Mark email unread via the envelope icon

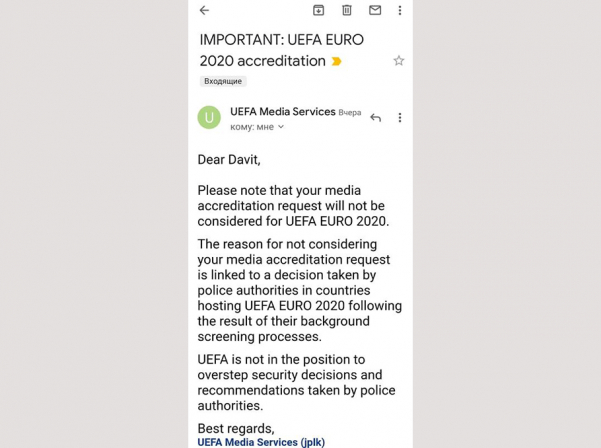click(x=375, y=10)
